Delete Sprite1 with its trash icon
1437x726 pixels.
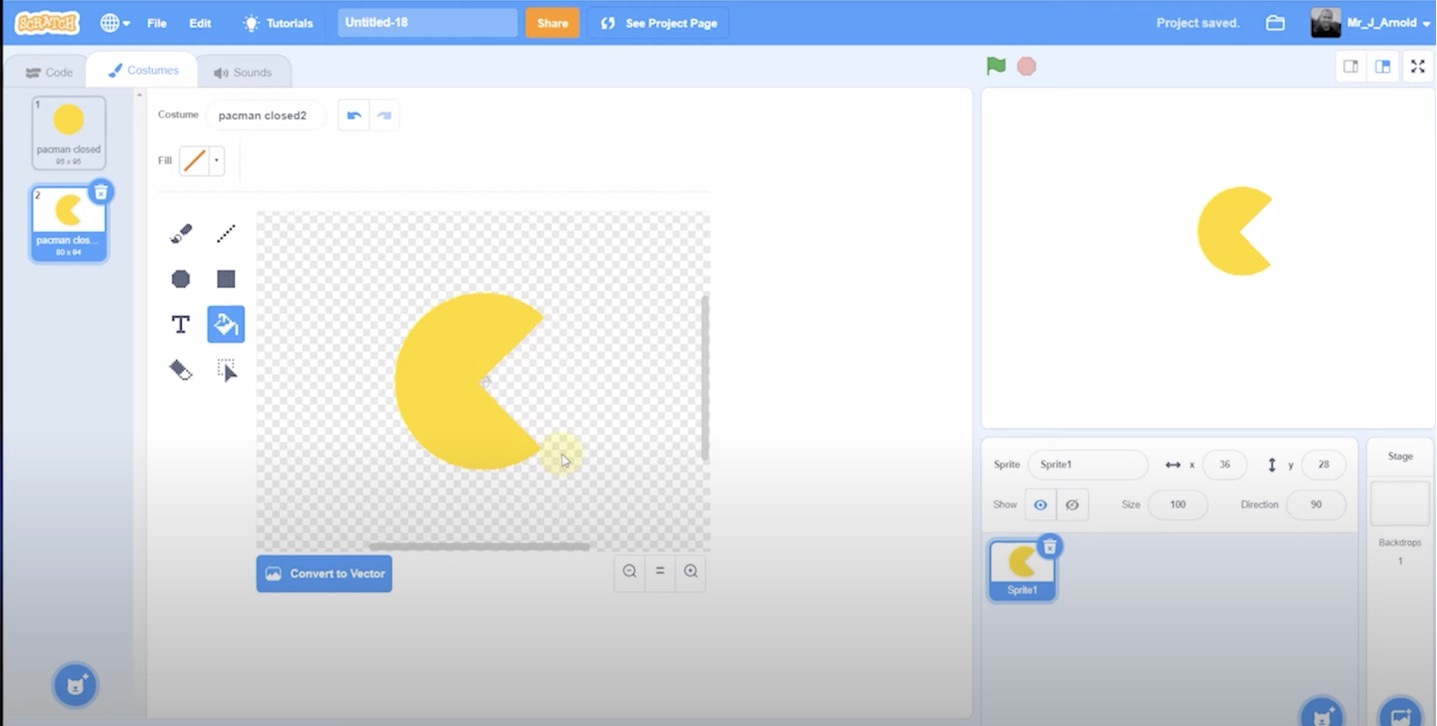(1049, 546)
